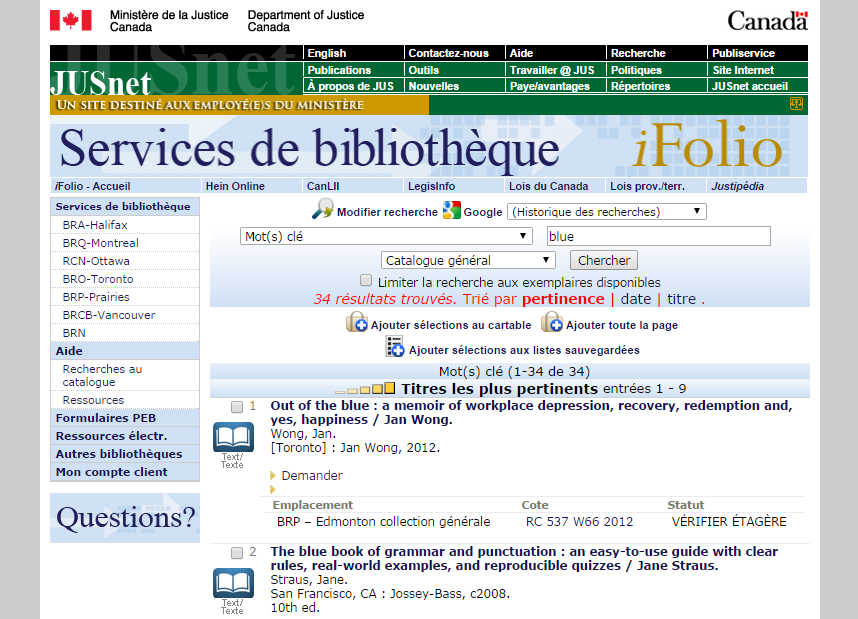Click the search field containing blue
The image size is (858, 619).
click(x=658, y=236)
